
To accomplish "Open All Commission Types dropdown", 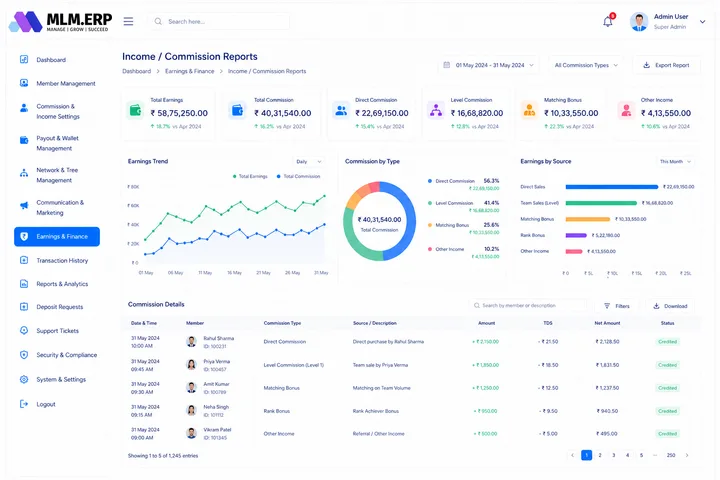I will tap(586, 65).
